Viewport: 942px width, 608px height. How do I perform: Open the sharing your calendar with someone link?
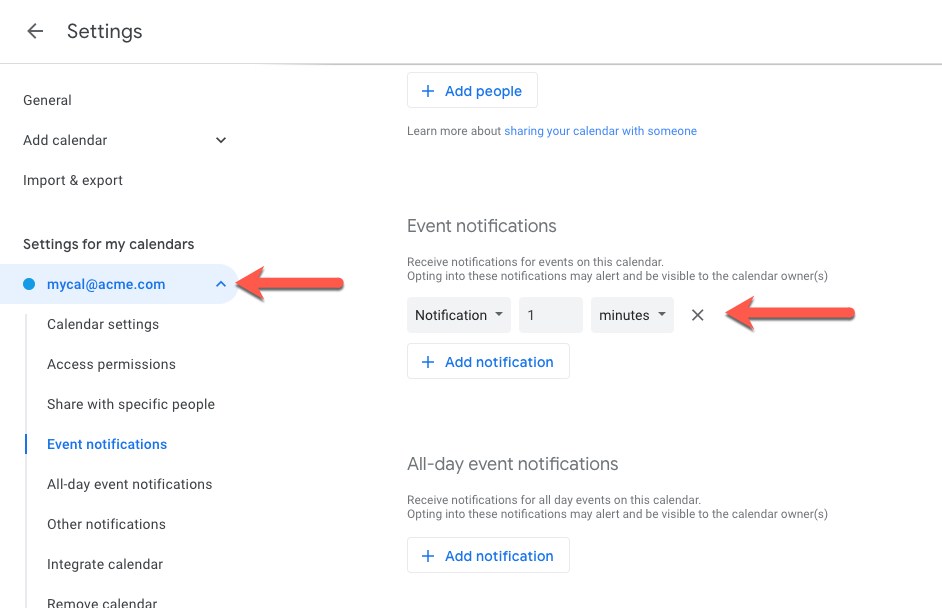(x=600, y=131)
